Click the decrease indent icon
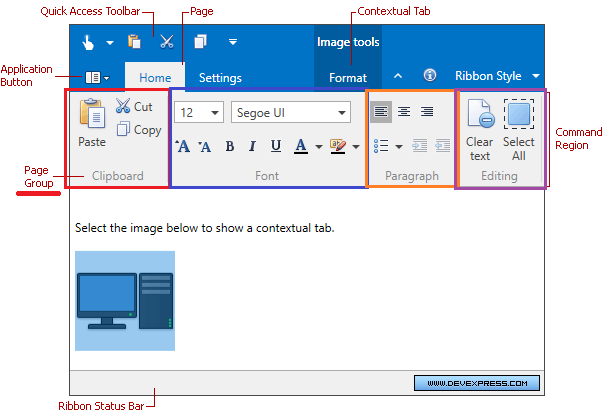Viewport: 604px width, 413px height. (x=443, y=146)
